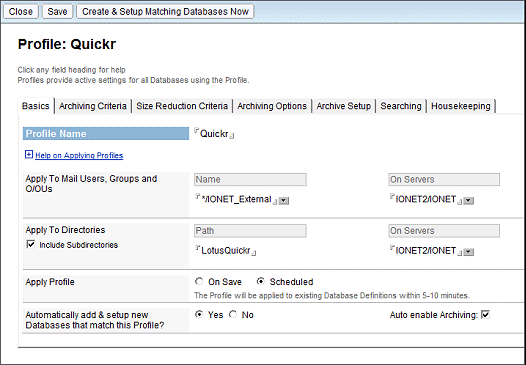Screen dimensions: 526x365
Task: Click Create & Setup Matching Databases Now
Action: (165, 11)
